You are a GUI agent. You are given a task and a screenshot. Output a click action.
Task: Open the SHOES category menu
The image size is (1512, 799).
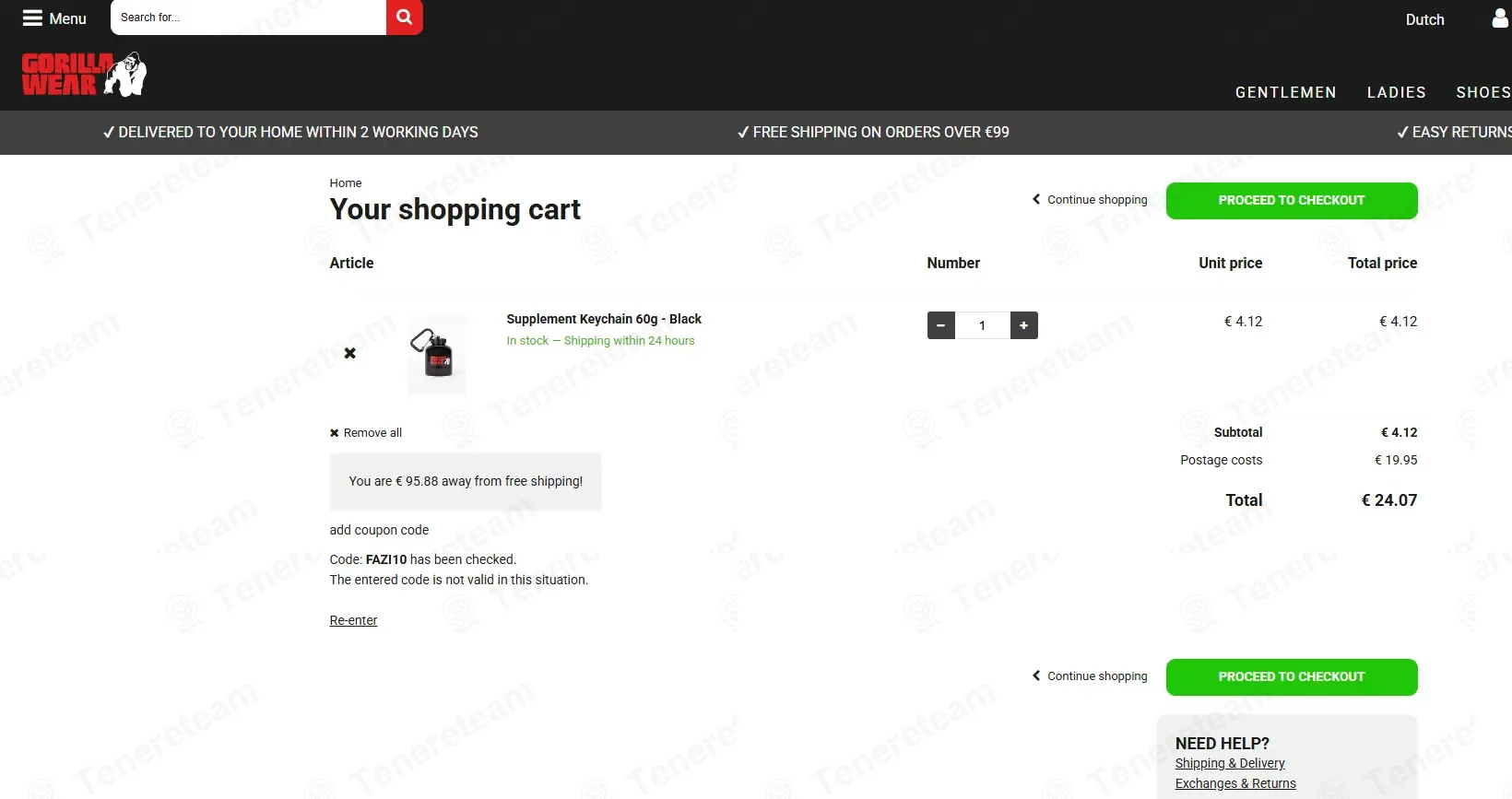click(x=1482, y=92)
